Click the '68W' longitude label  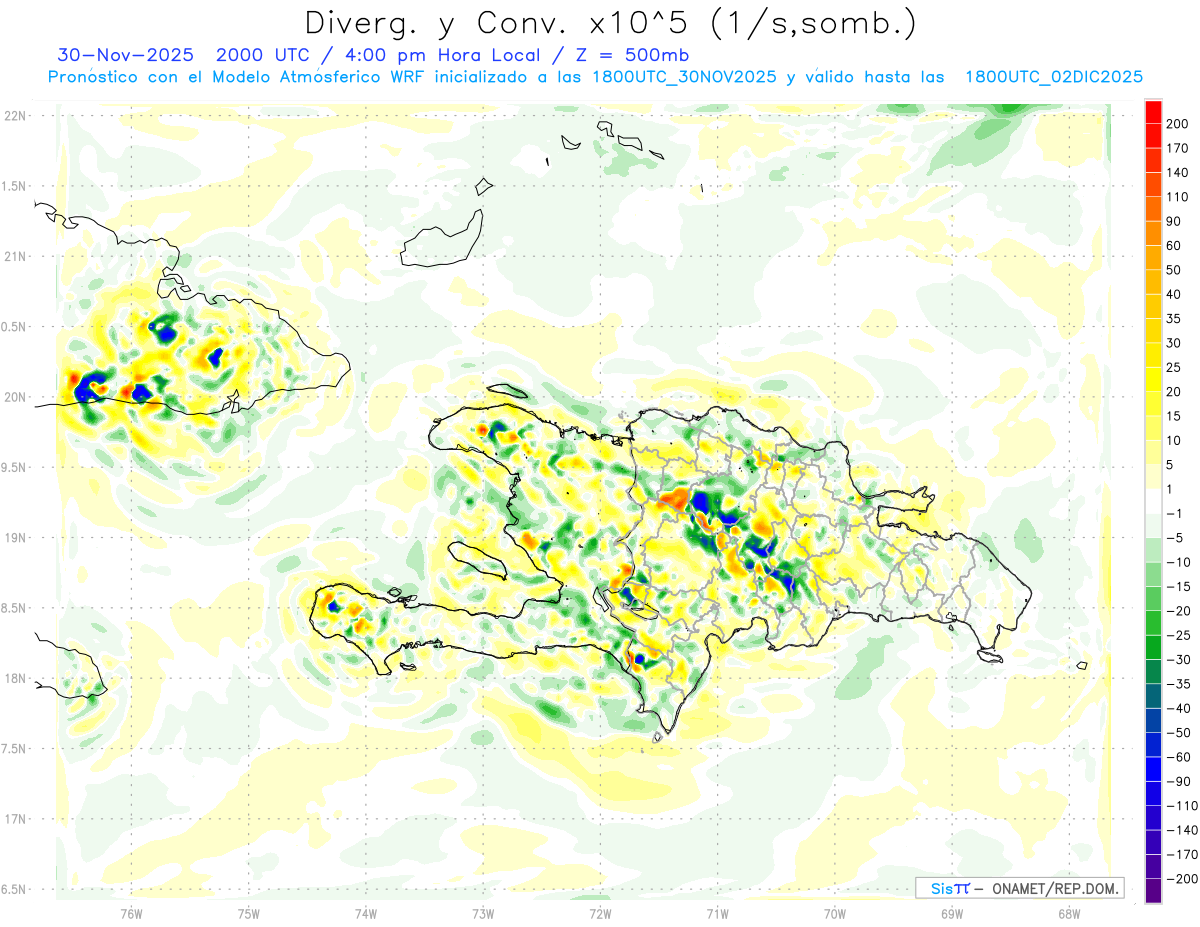tap(1068, 913)
